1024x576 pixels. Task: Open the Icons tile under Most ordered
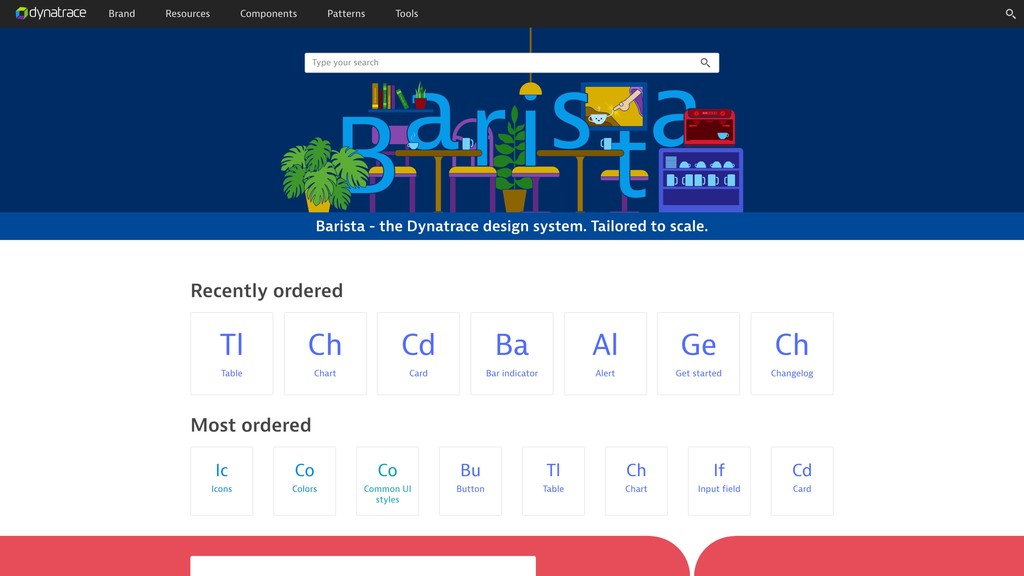click(x=221, y=481)
